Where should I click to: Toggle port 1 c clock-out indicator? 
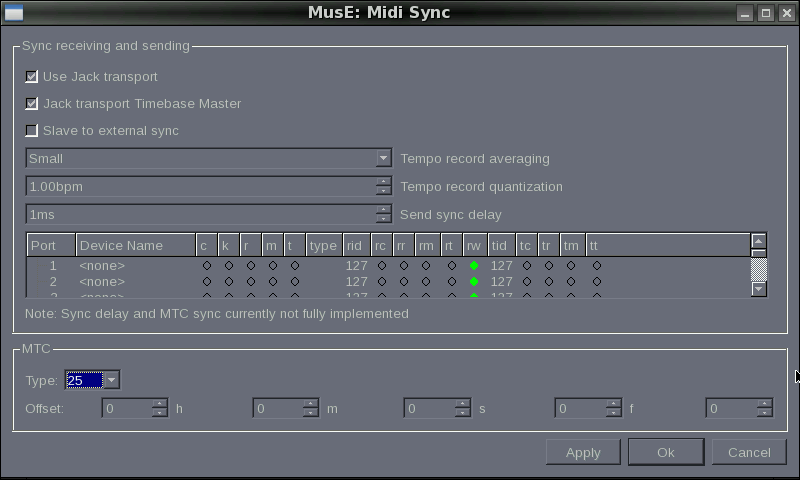(207, 265)
